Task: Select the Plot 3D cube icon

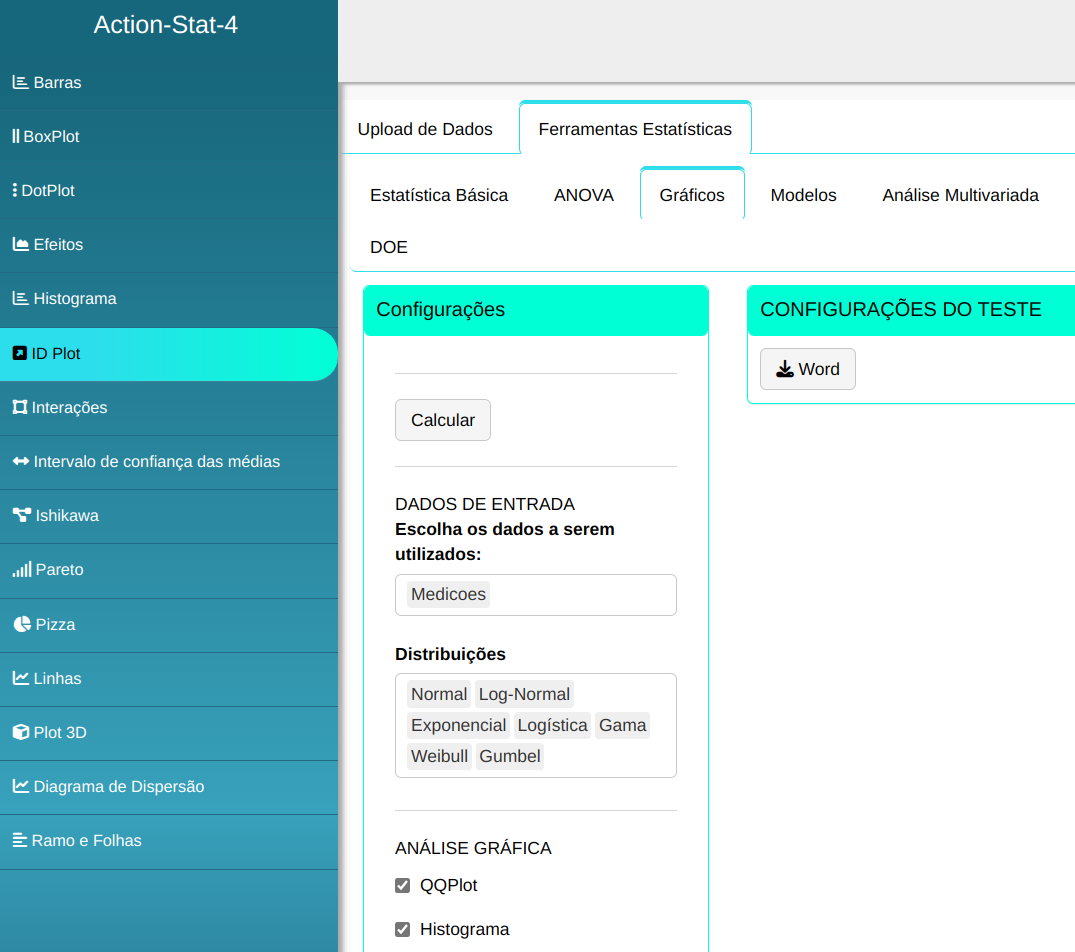Action: coord(20,733)
